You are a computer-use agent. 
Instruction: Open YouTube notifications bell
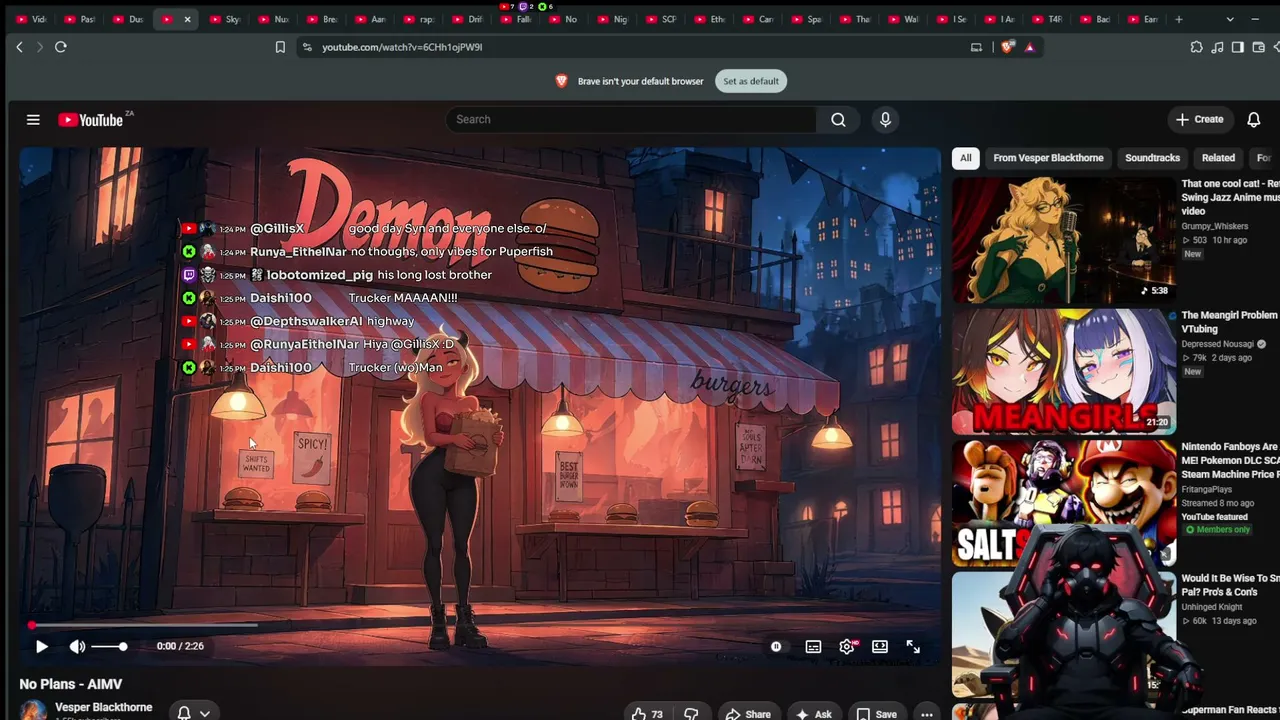coord(1253,120)
